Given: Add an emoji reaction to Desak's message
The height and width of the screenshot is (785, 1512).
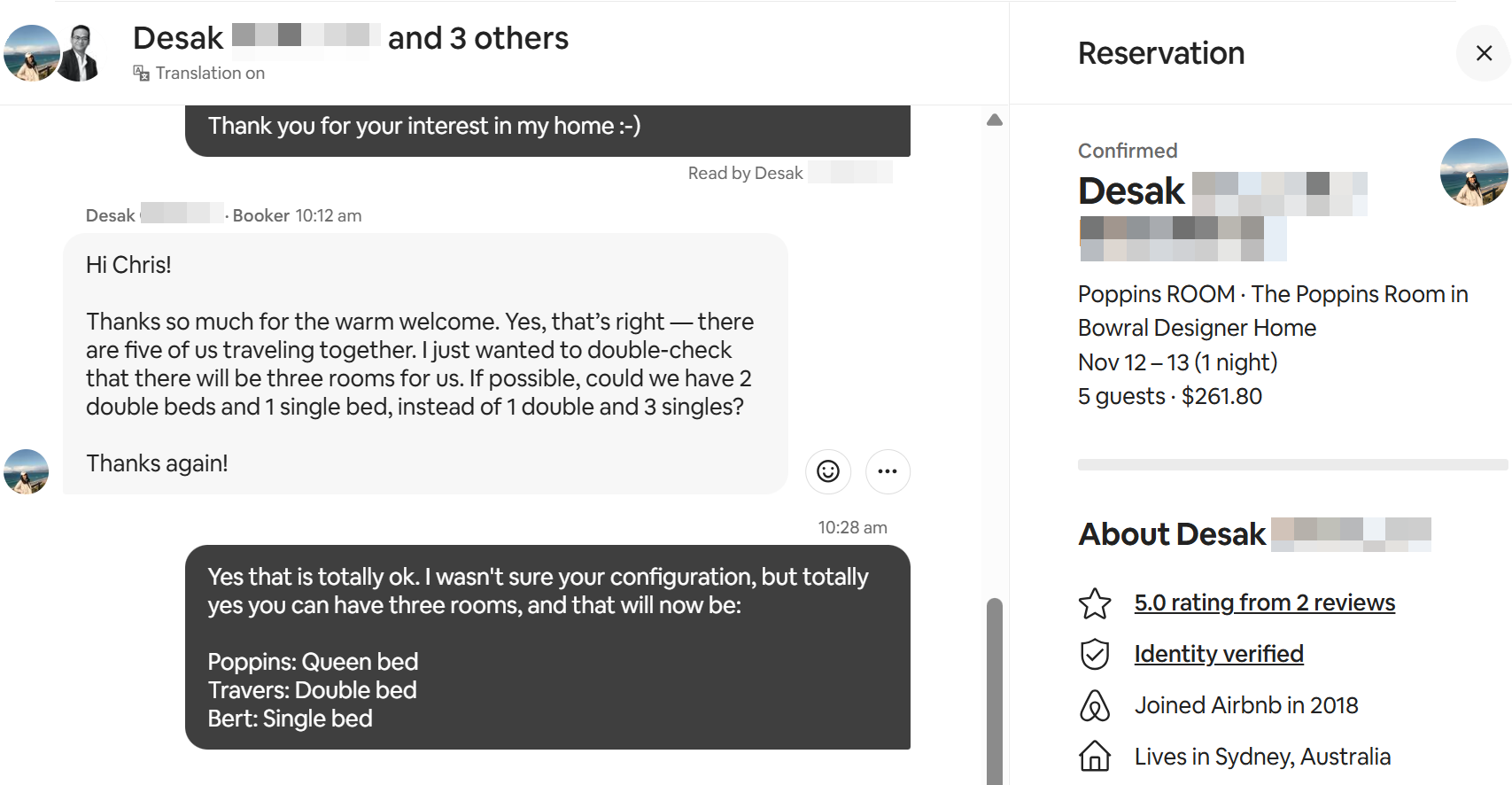Looking at the screenshot, I should pyautogui.click(x=828, y=471).
